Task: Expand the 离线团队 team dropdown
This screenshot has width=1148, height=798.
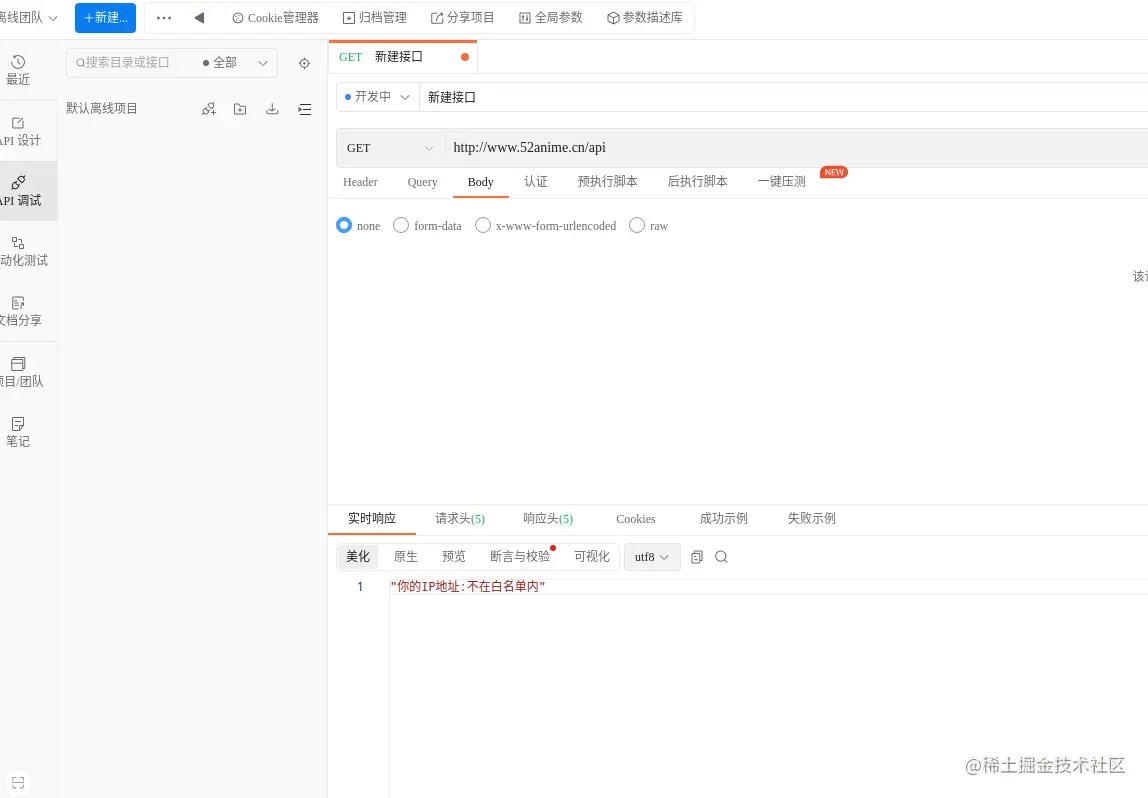Action: coord(28,18)
